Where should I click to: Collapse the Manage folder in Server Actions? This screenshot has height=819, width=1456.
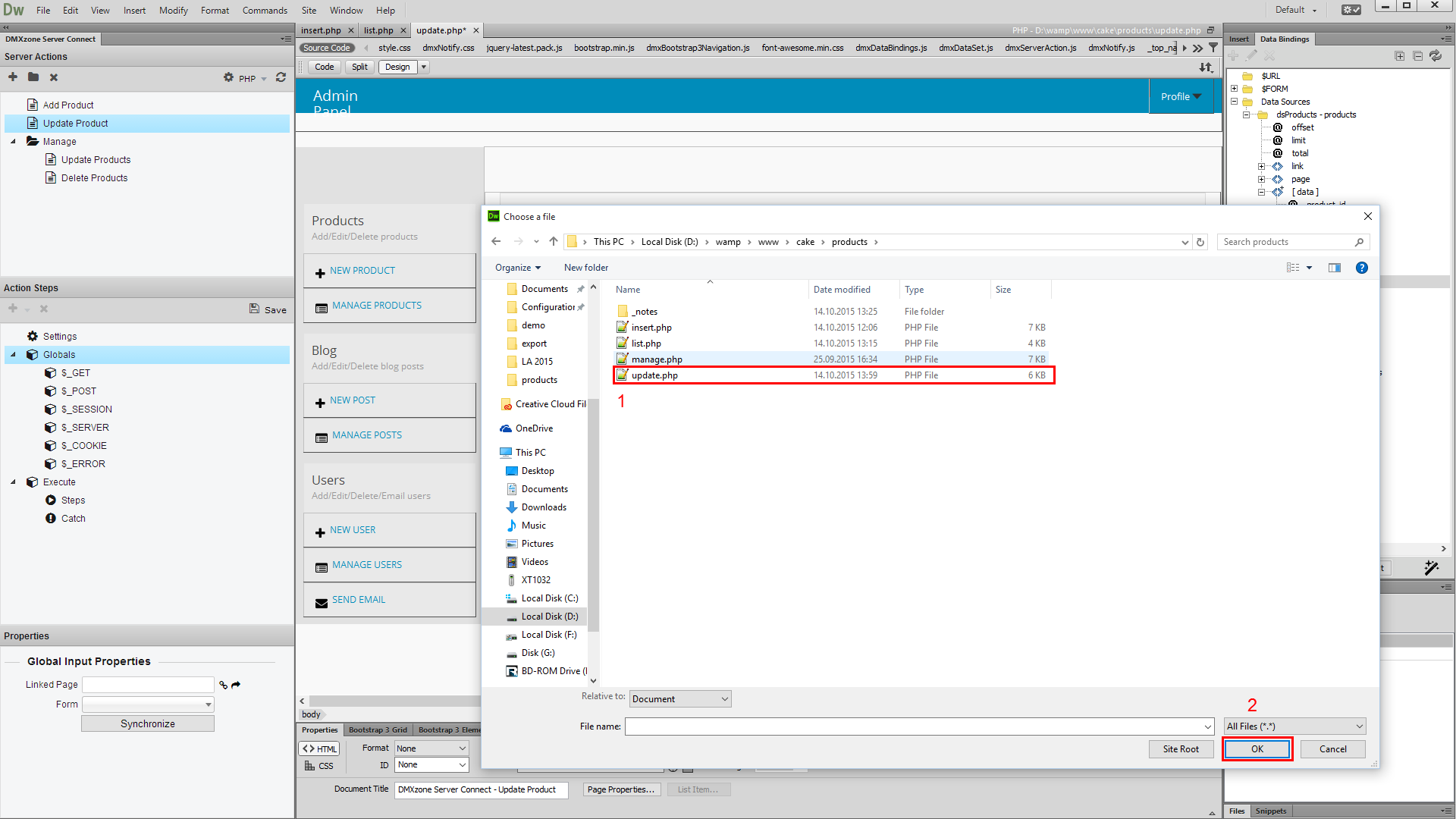coord(13,142)
